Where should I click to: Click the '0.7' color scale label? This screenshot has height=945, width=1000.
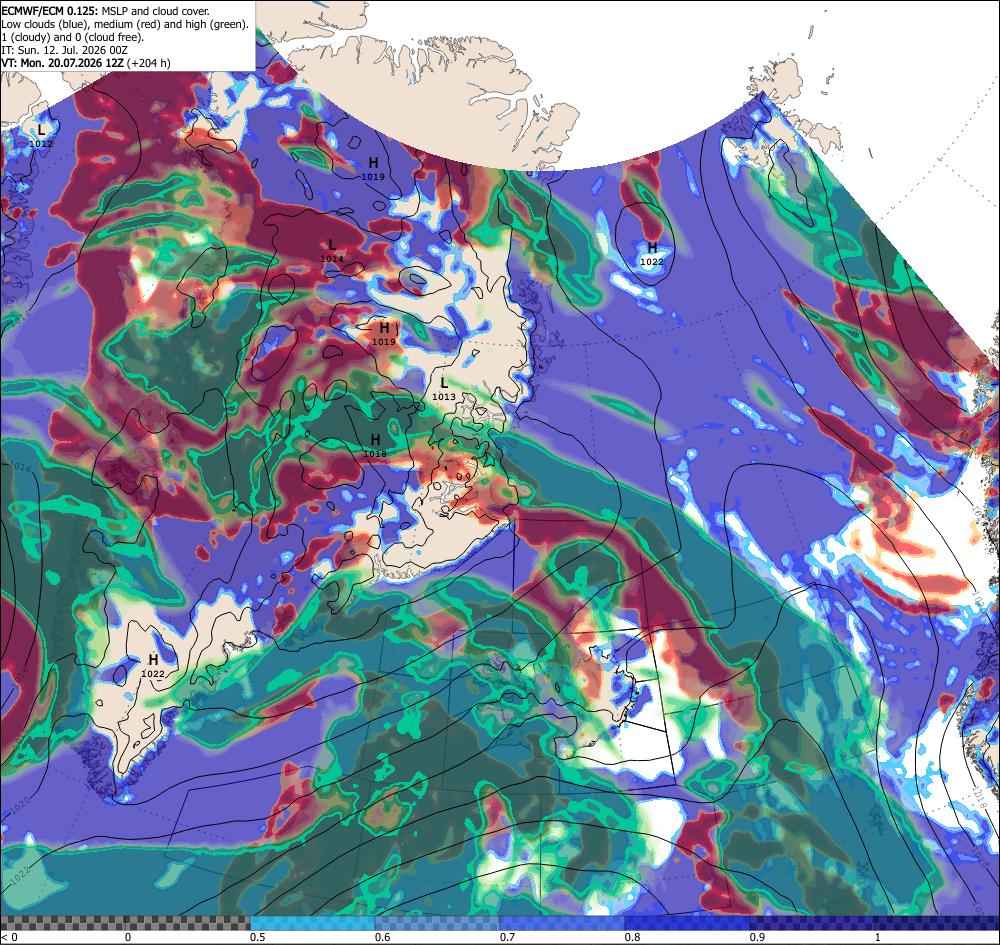pyautogui.click(x=508, y=937)
